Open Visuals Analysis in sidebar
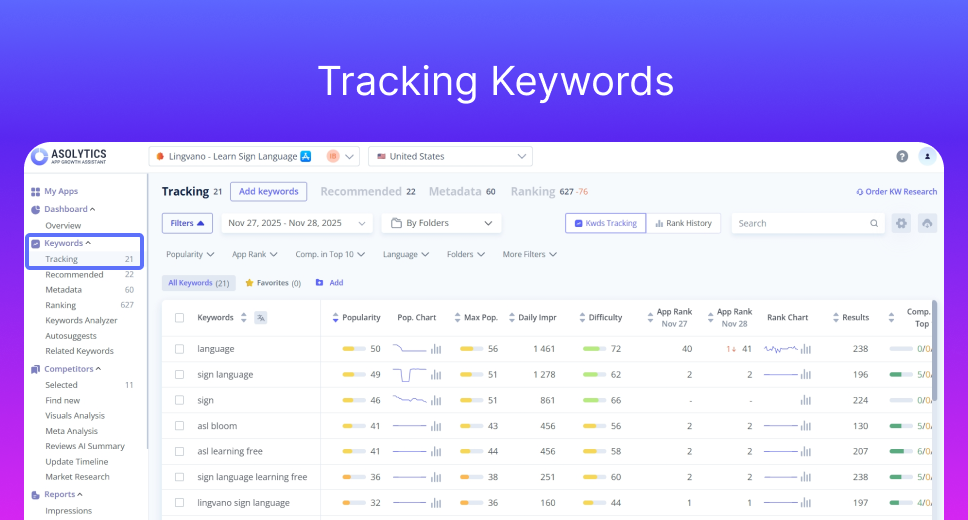The image size is (968, 520). [75, 416]
